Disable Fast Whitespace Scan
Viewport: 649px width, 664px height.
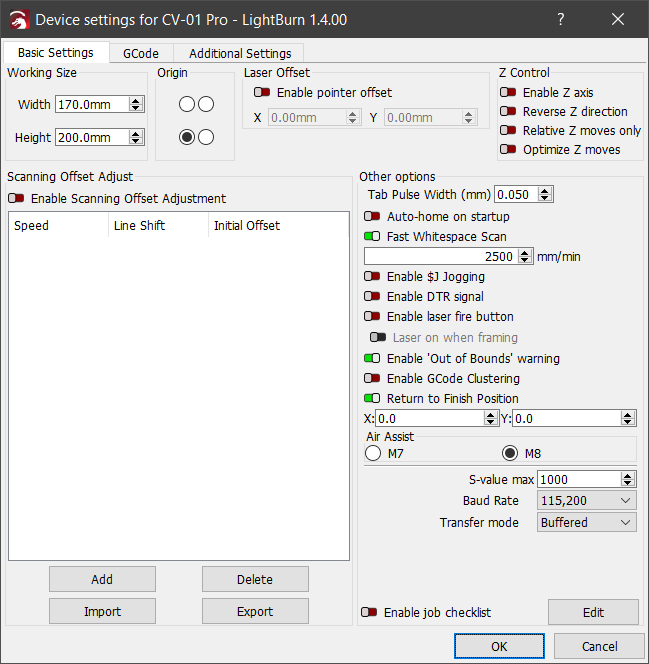tap(372, 237)
